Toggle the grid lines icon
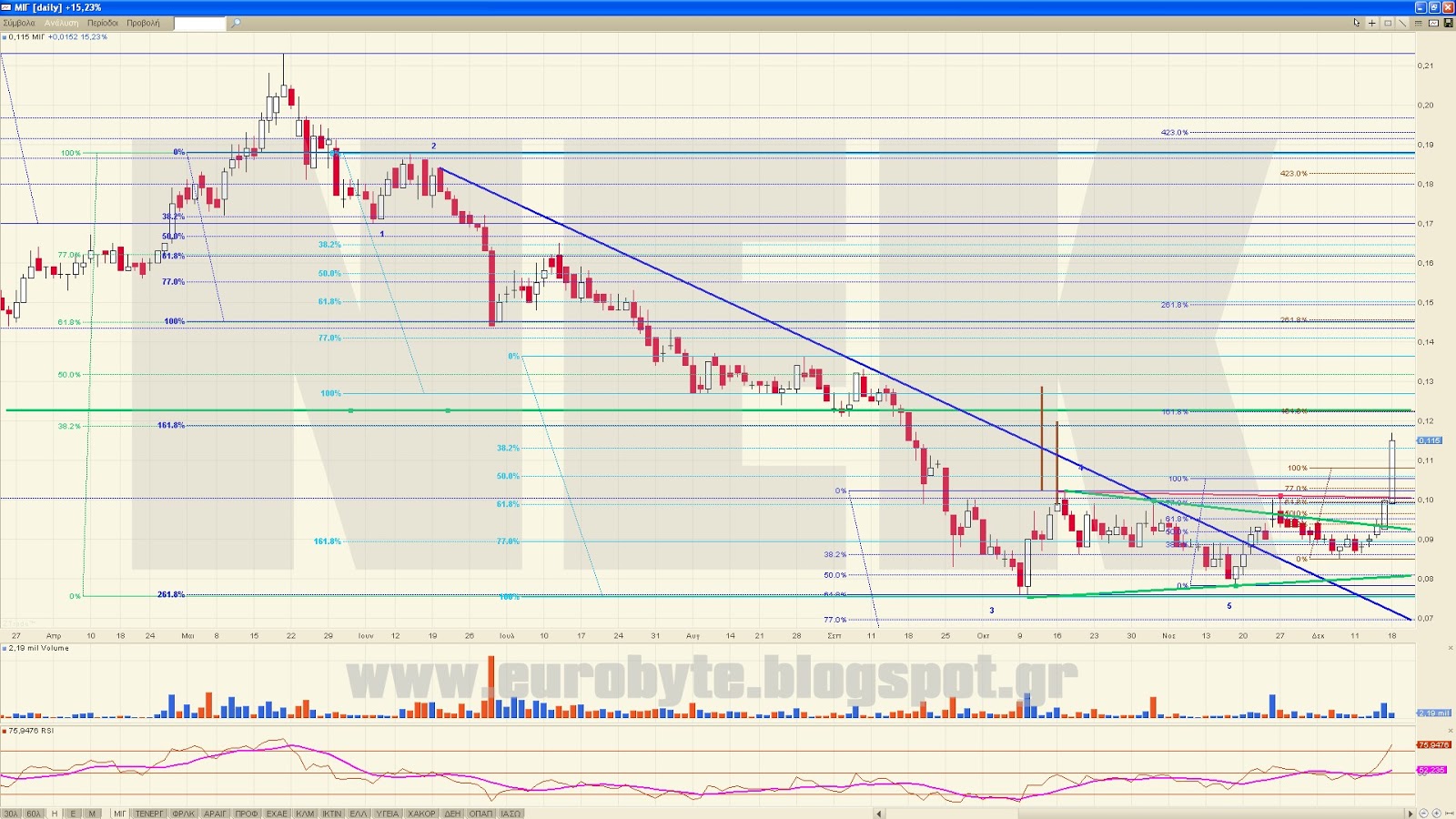The height and width of the screenshot is (819, 1456). pyautogui.click(x=1419, y=23)
